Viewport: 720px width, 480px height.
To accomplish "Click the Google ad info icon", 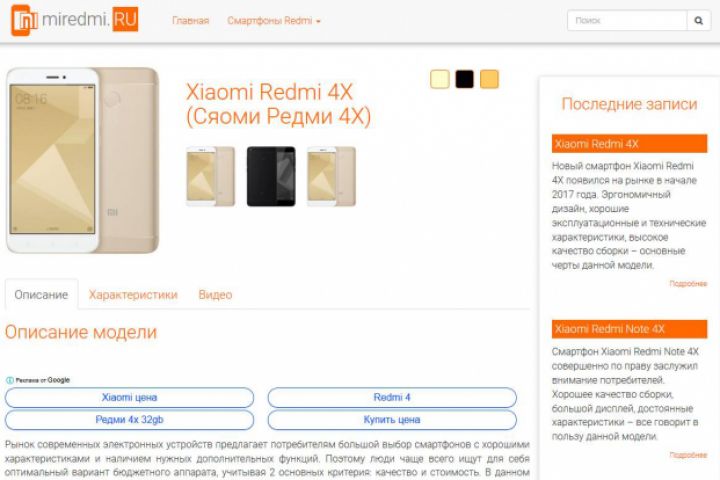I will tap(10, 380).
